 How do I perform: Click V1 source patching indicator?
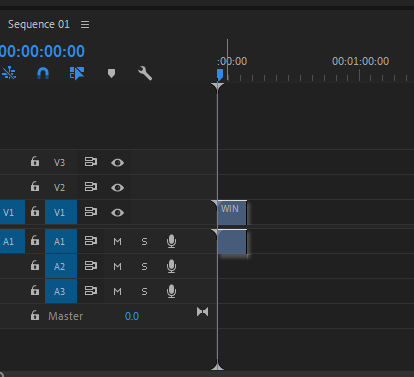click(12, 212)
